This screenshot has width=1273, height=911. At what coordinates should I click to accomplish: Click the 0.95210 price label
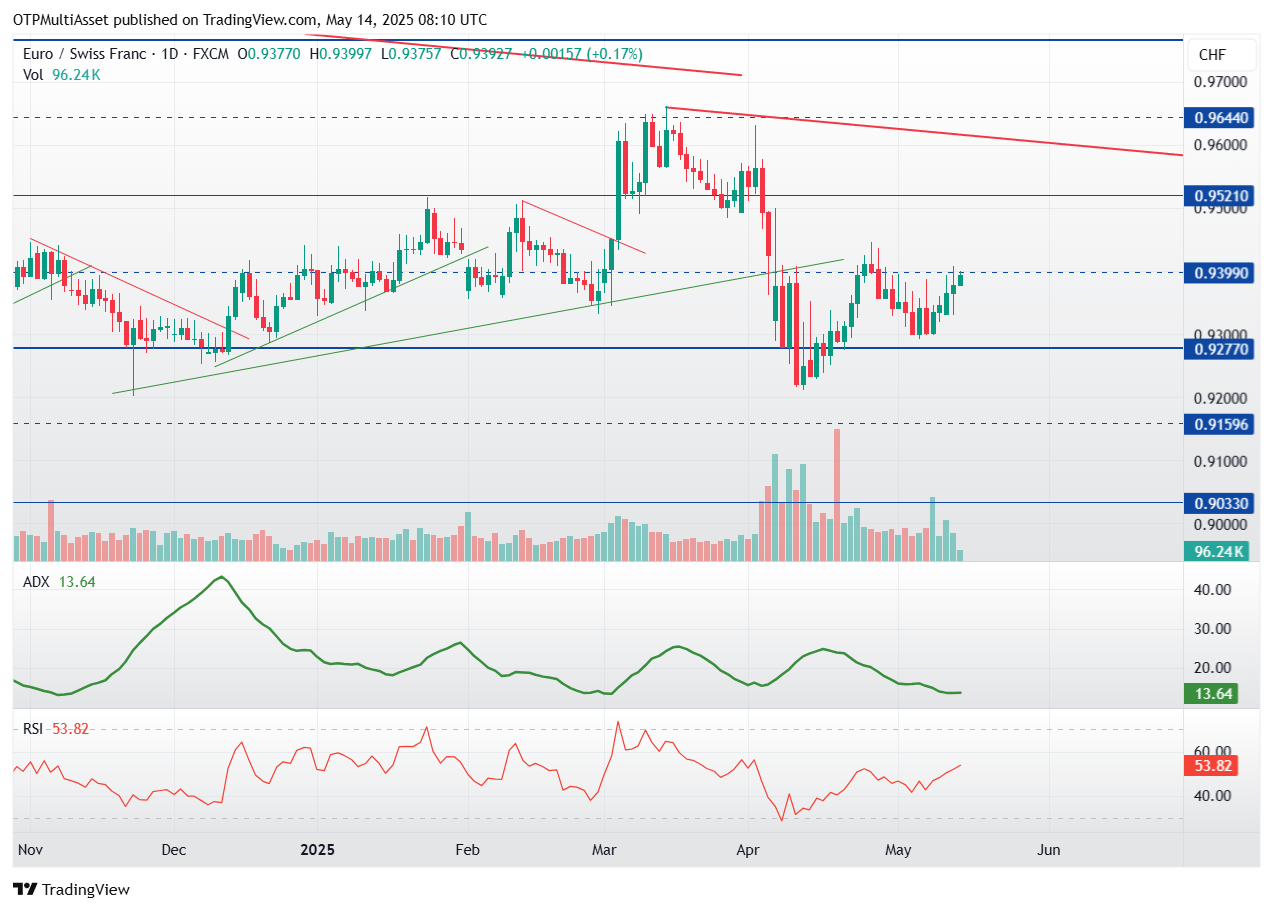[1221, 195]
